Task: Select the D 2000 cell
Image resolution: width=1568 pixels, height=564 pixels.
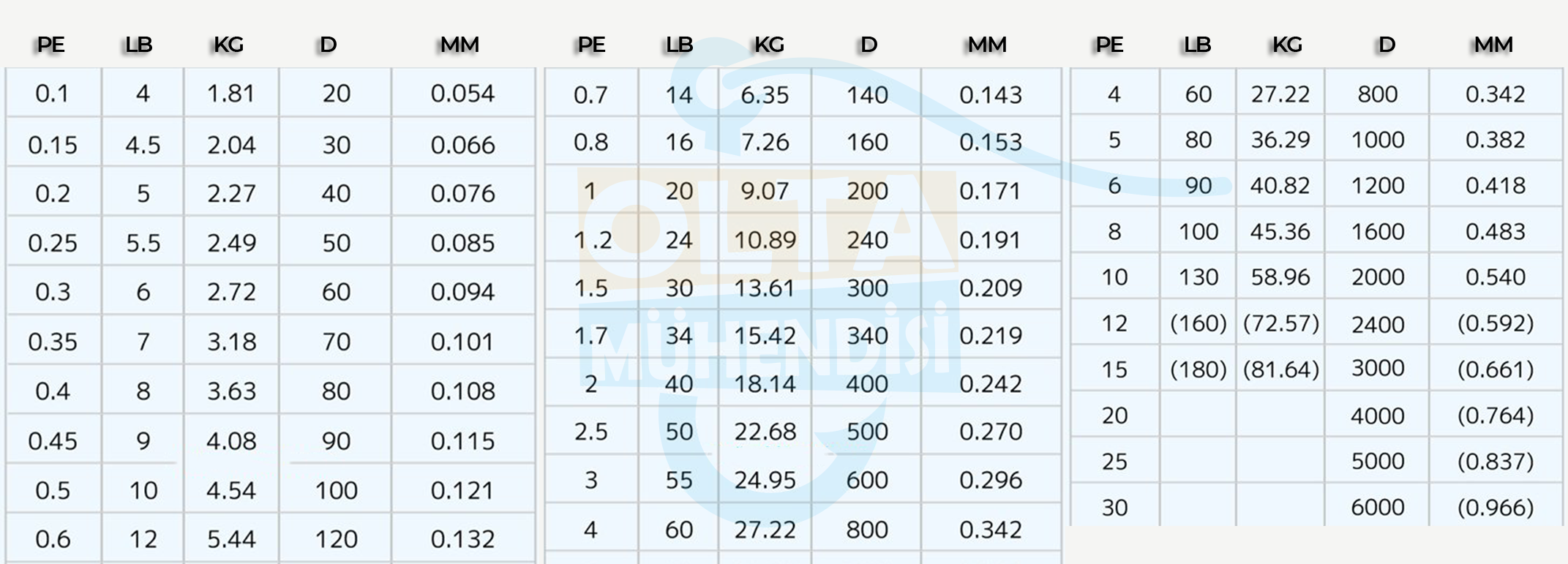Action: coord(1377,277)
